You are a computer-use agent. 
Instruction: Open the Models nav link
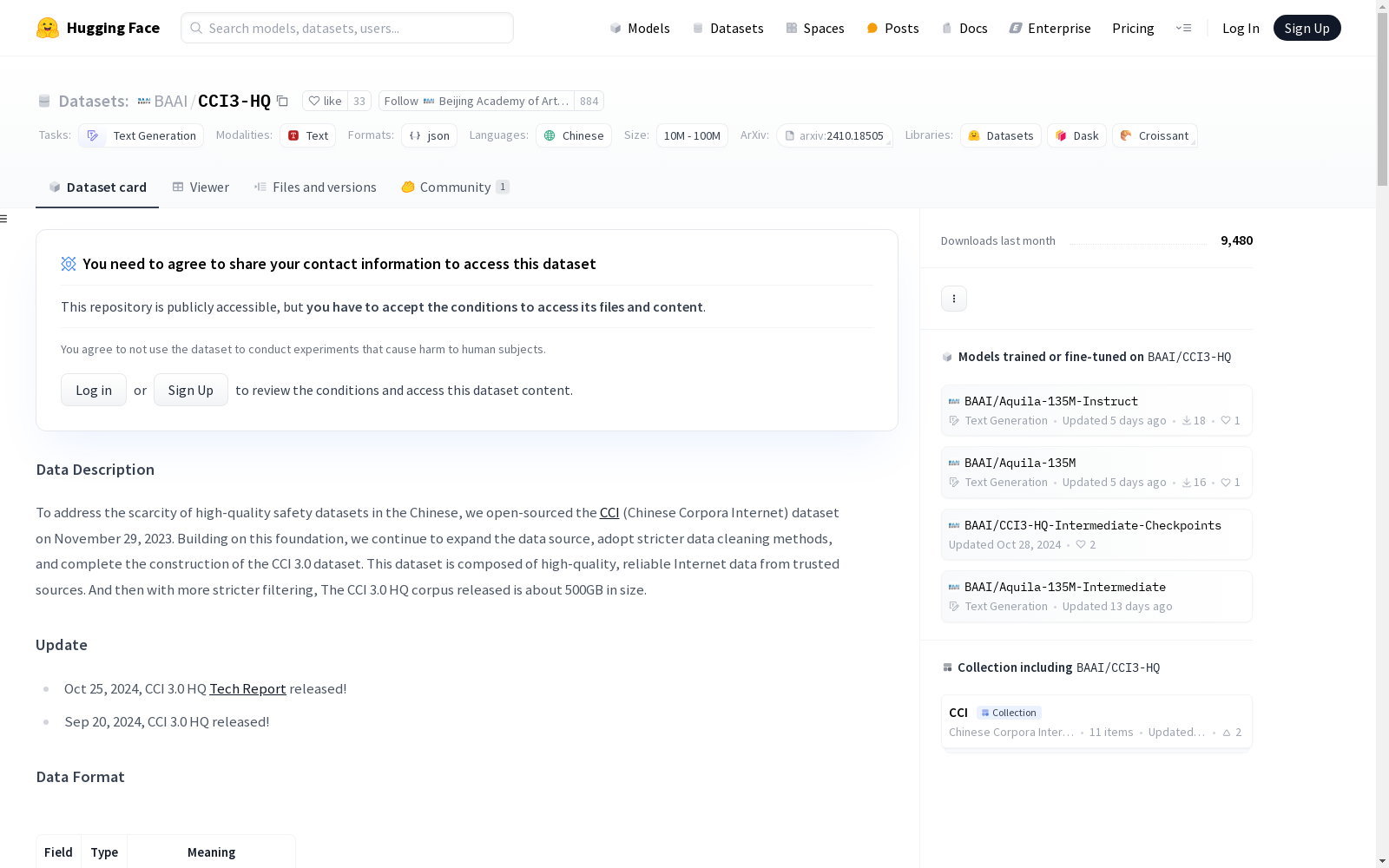click(x=640, y=28)
